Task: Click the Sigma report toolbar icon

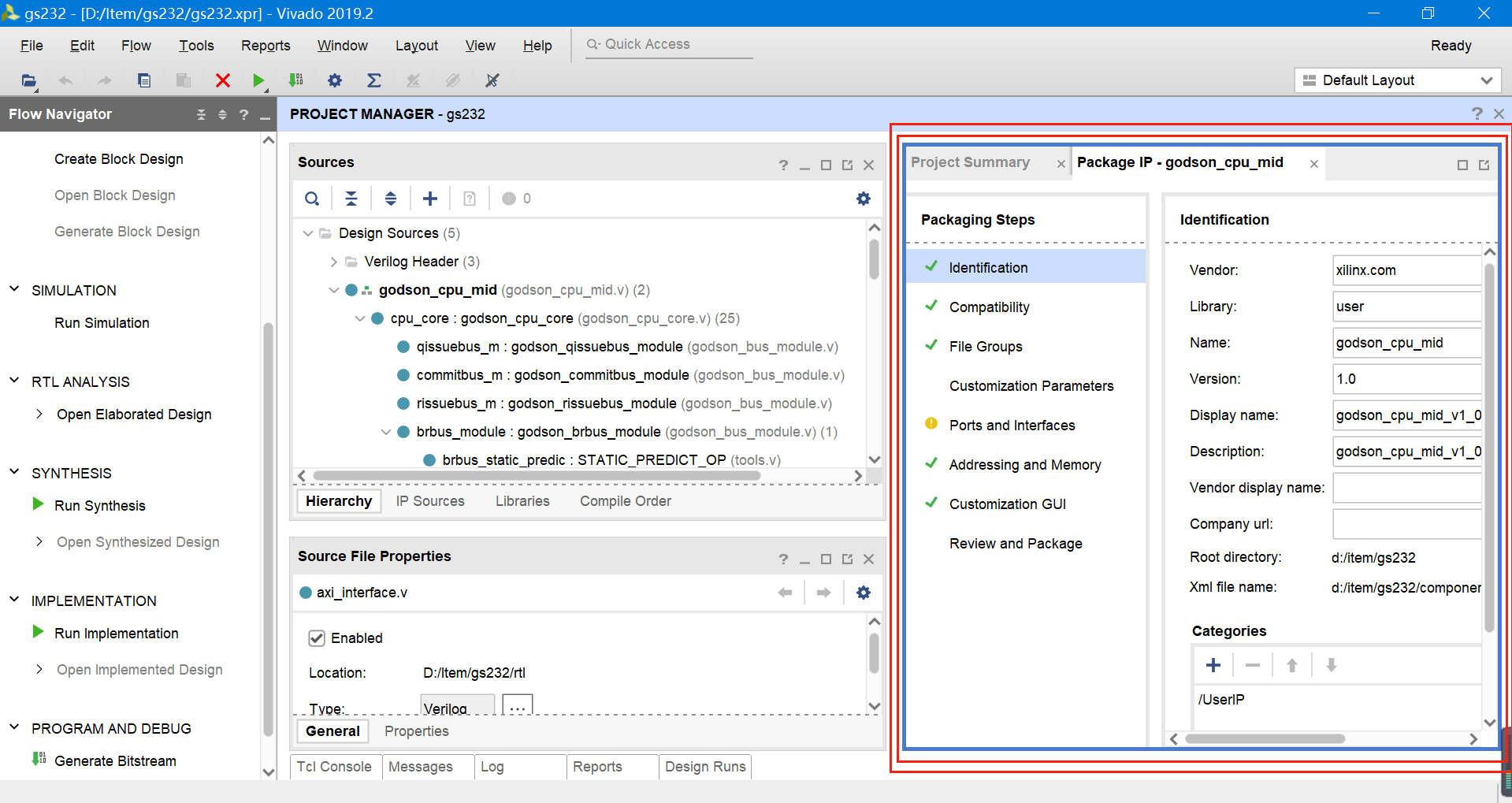Action: pyautogui.click(x=374, y=80)
